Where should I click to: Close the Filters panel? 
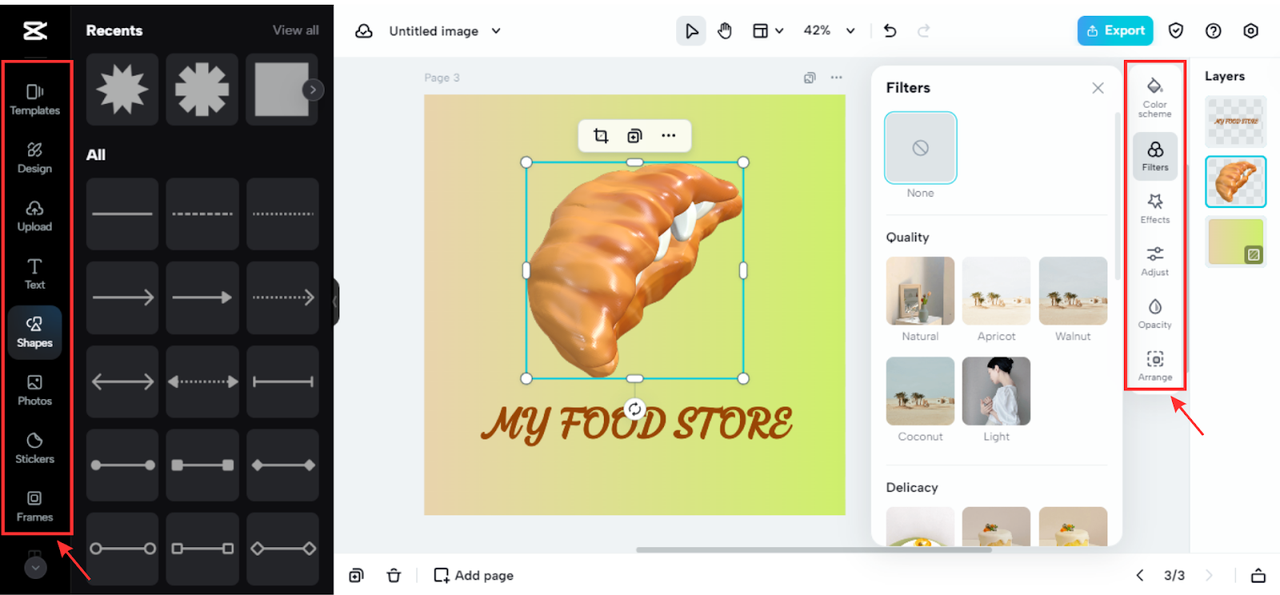(x=1098, y=88)
